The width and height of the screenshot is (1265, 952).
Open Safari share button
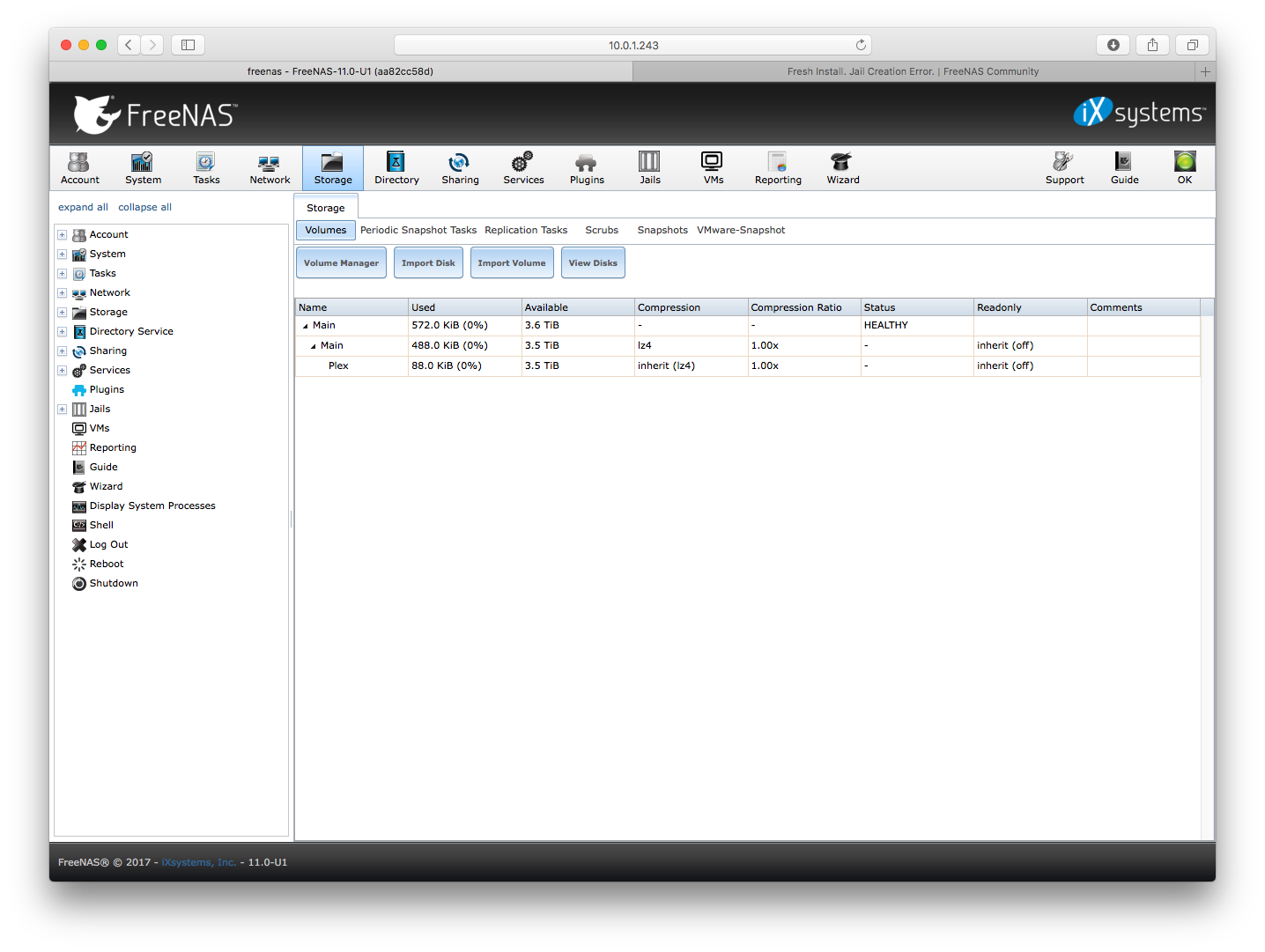1152,45
